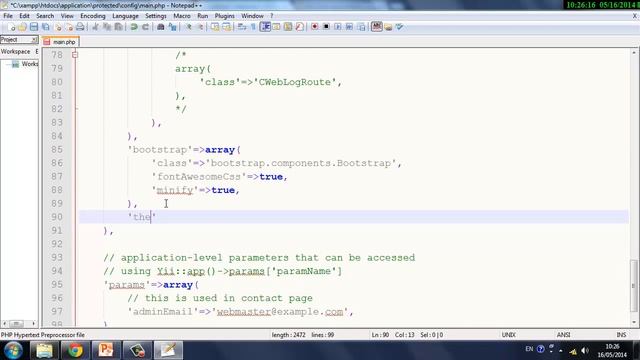Image resolution: width=640 pixels, height=360 pixels.
Task: Open the View menu
Action: (67, 16)
